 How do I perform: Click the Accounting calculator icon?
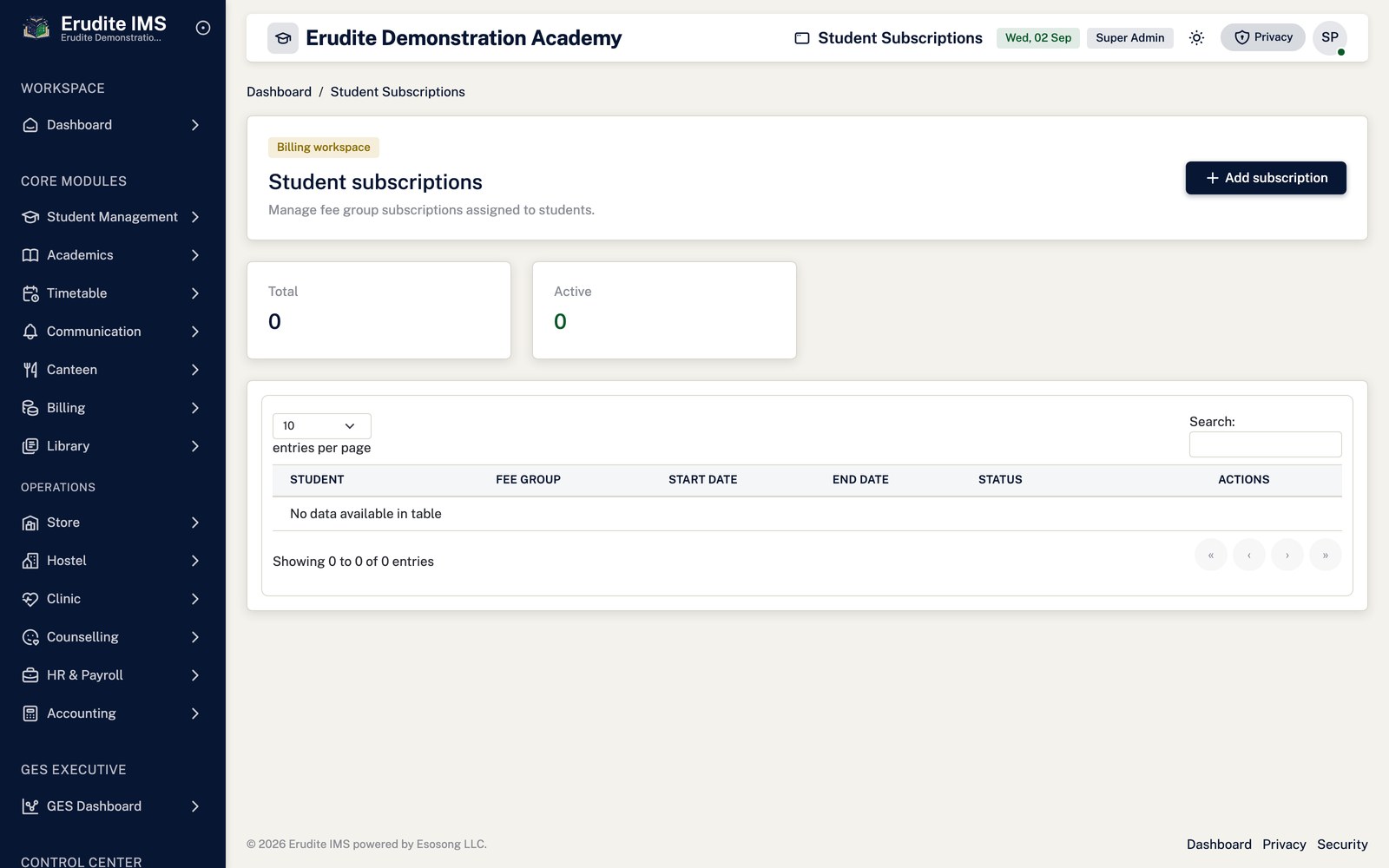30,713
